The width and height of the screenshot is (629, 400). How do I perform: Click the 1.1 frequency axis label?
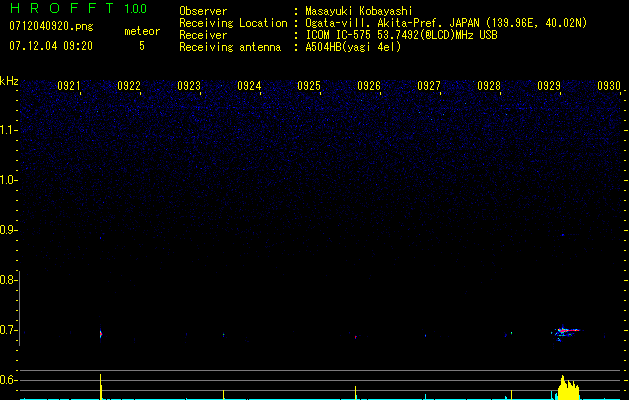coord(8,130)
